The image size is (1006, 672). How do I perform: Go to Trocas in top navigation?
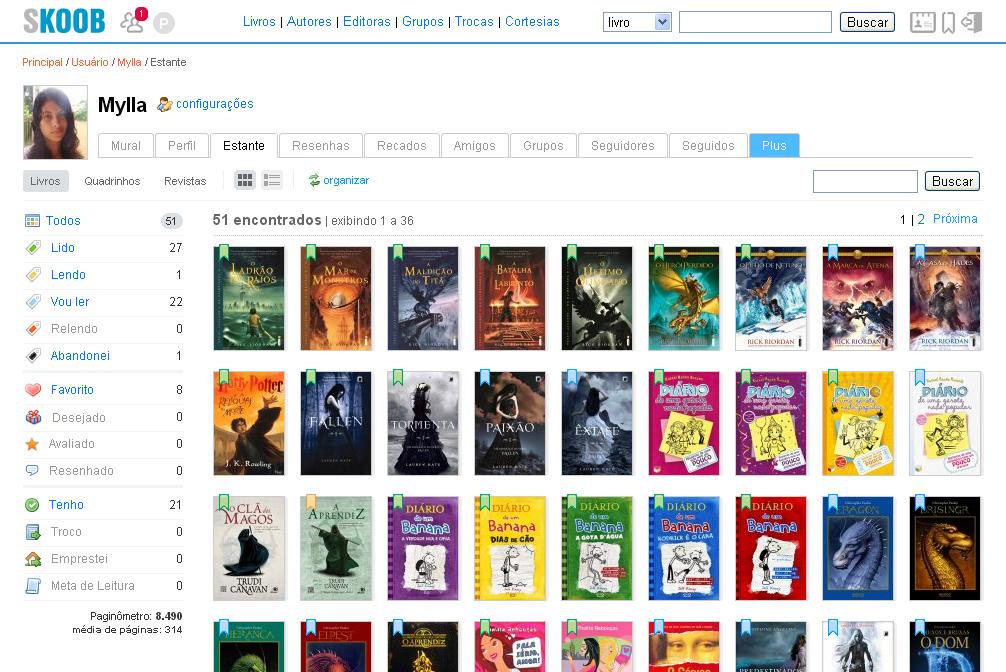474,21
